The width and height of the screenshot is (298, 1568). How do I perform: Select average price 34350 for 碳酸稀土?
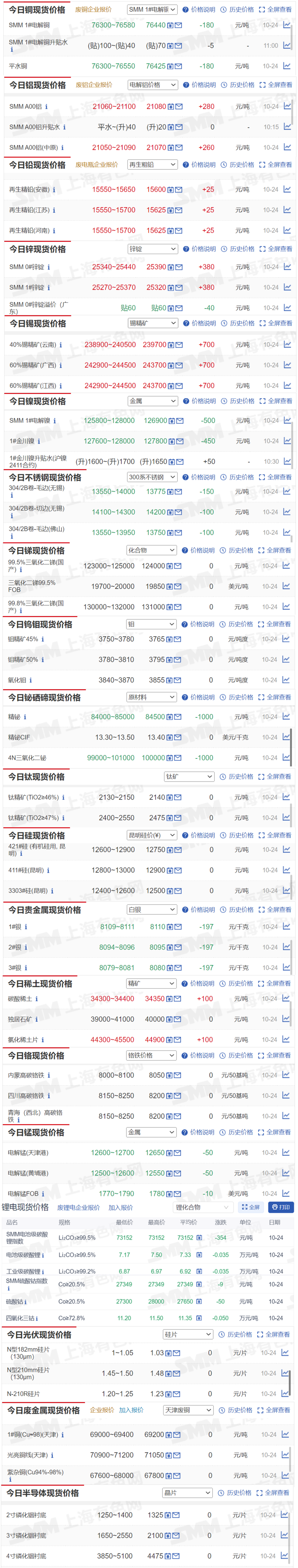155,999
